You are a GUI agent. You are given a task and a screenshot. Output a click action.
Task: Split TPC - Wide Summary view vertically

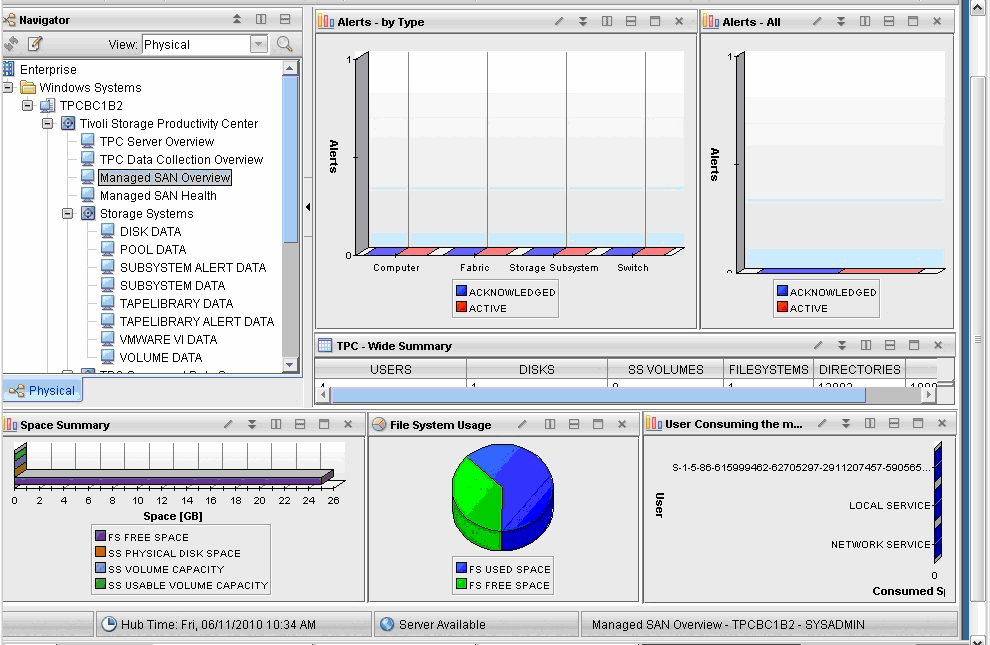[866, 345]
